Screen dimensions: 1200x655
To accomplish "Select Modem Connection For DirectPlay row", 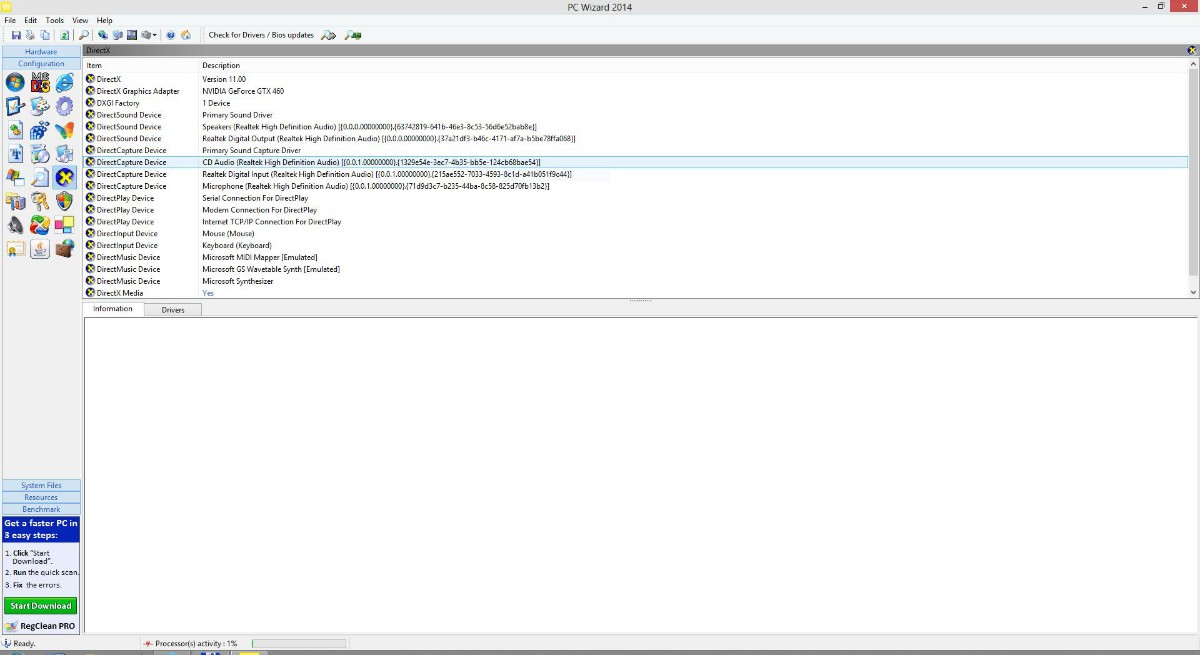I will [636, 210].
